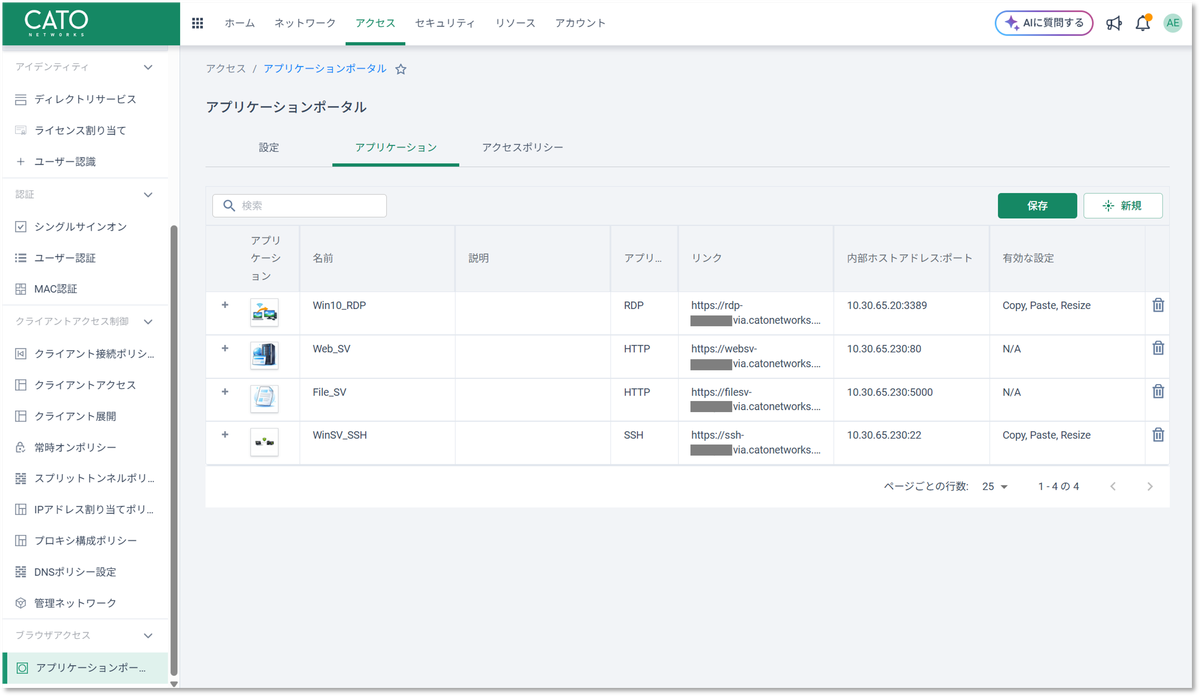Click the 新規 new button
Screen dimensions: 1200x696
point(1123,205)
